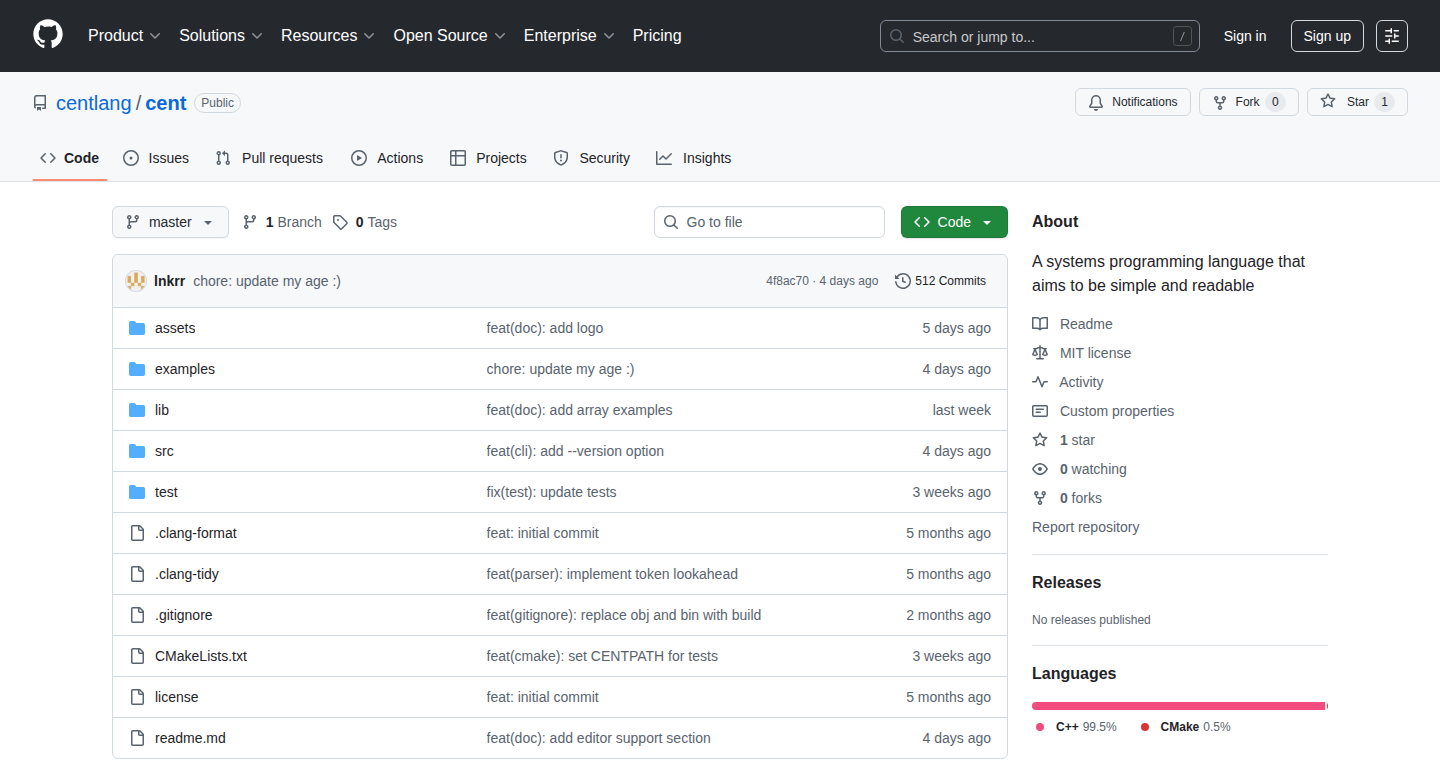1440x761 pixels.
Task: Open commit 'feat(cli): add --version option'
Action: 575,451
